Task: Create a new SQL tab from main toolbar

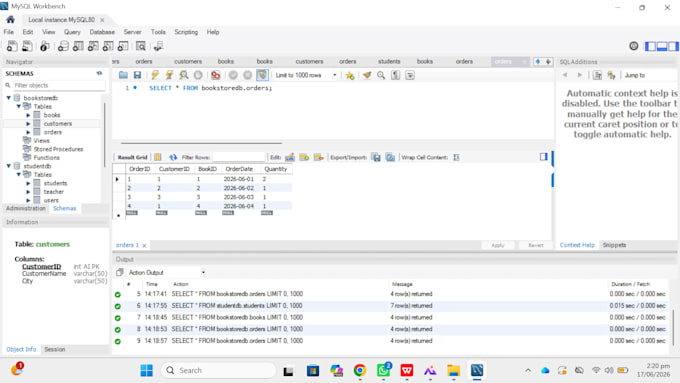Action: (12, 46)
